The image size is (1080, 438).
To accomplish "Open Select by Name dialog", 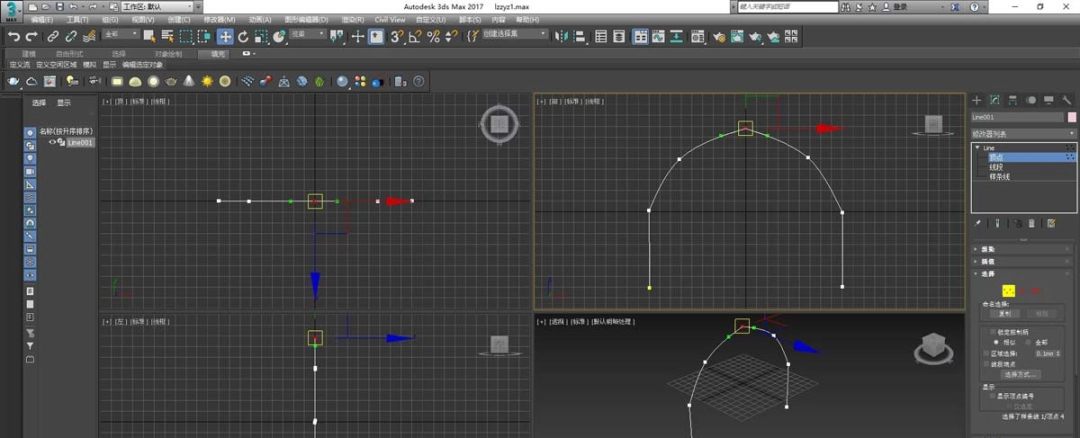I will (x=167, y=36).
